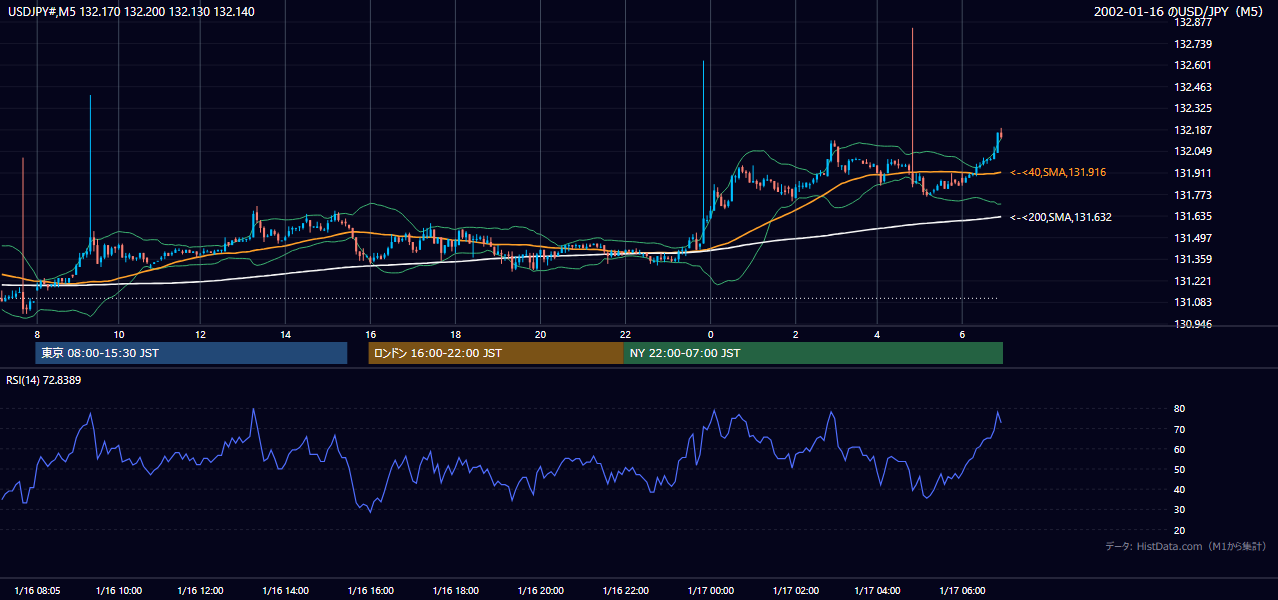Click the 1/16 20:00 timestamp
This screenshot has width=1278, height=600.
(x=540, y=590)
